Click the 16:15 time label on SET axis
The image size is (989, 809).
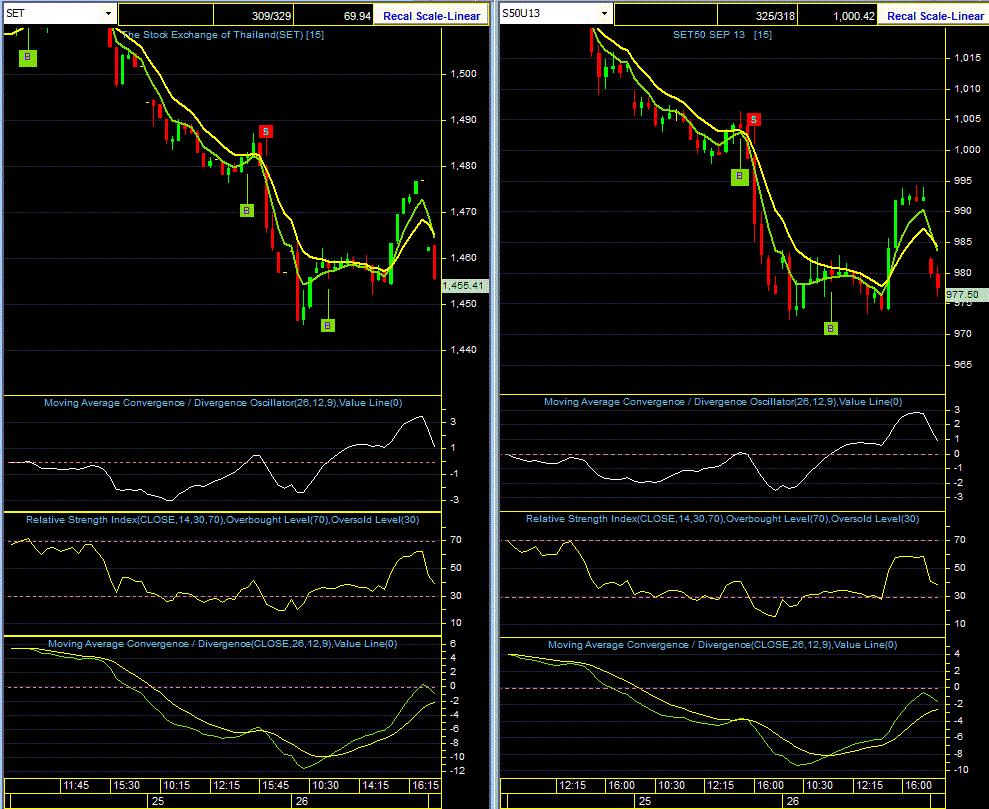pos(425,785)
